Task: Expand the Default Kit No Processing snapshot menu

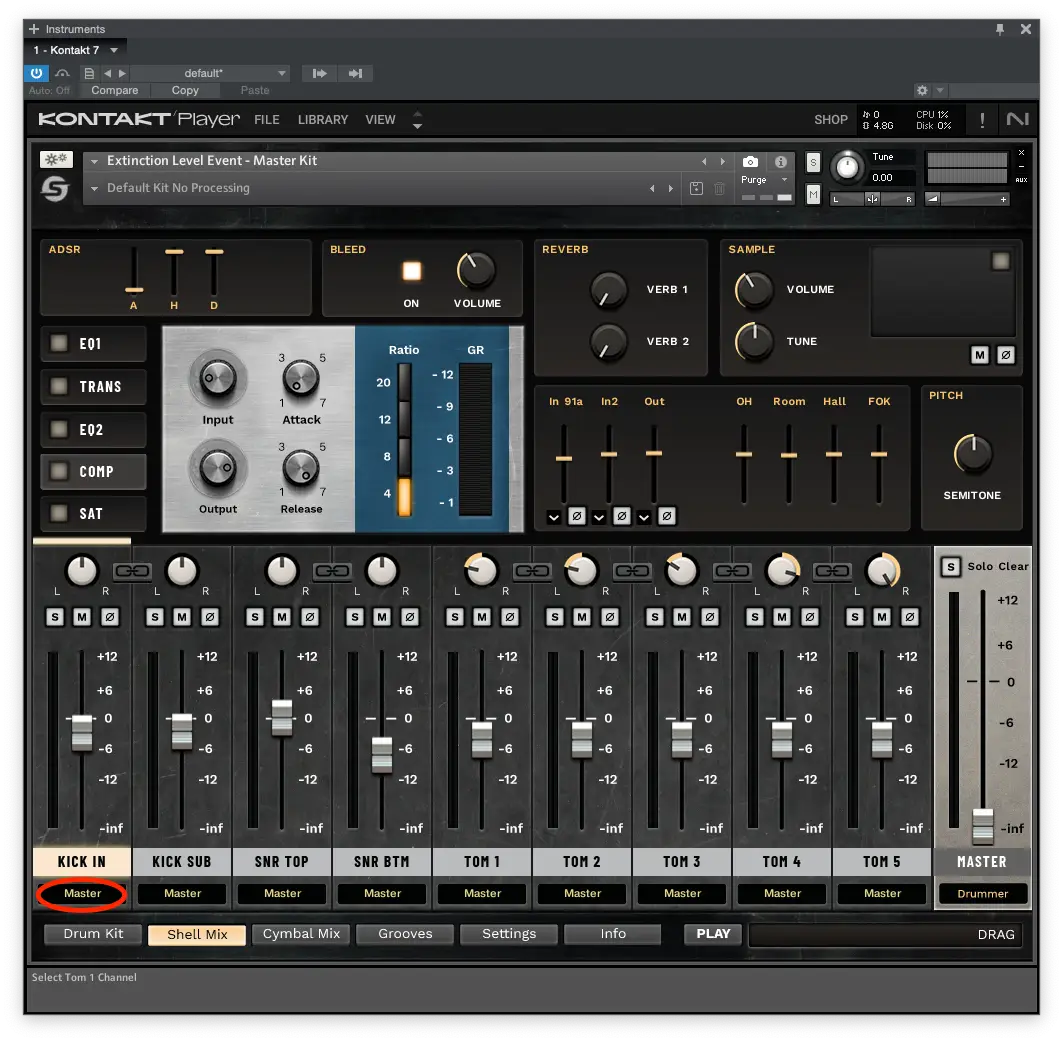Action: coord(94,188)
